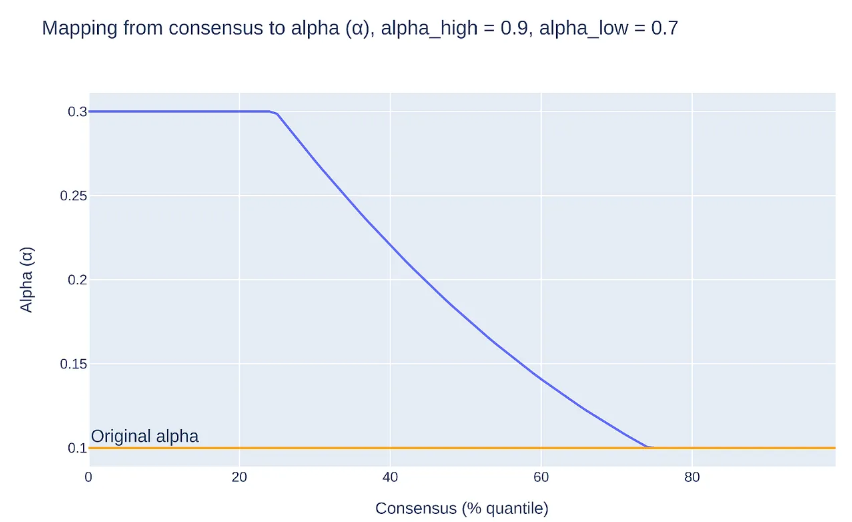Click the 'Consensus (% quantile)' x-axis title
This screenshot has height=522, width=852.
click(462, 508)
